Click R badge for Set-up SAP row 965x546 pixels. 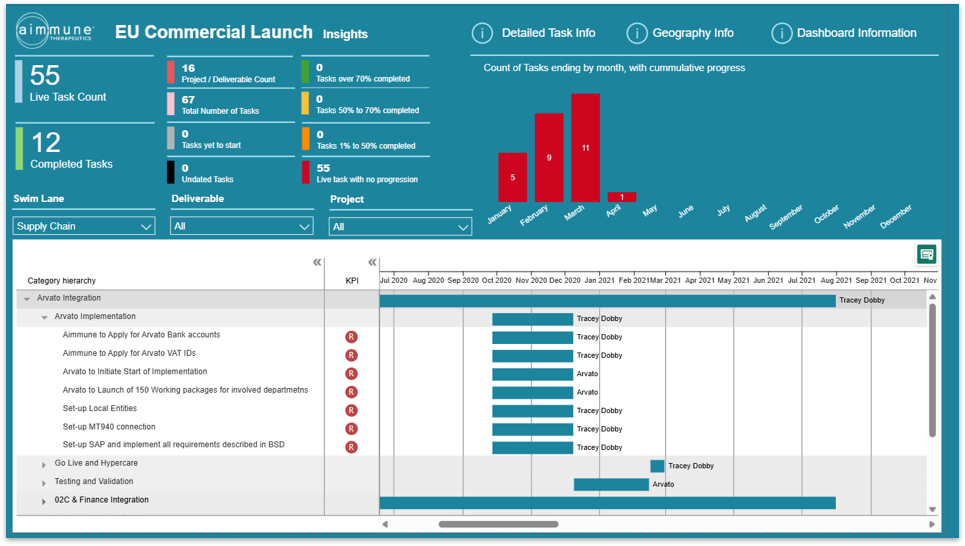point(351,448)
